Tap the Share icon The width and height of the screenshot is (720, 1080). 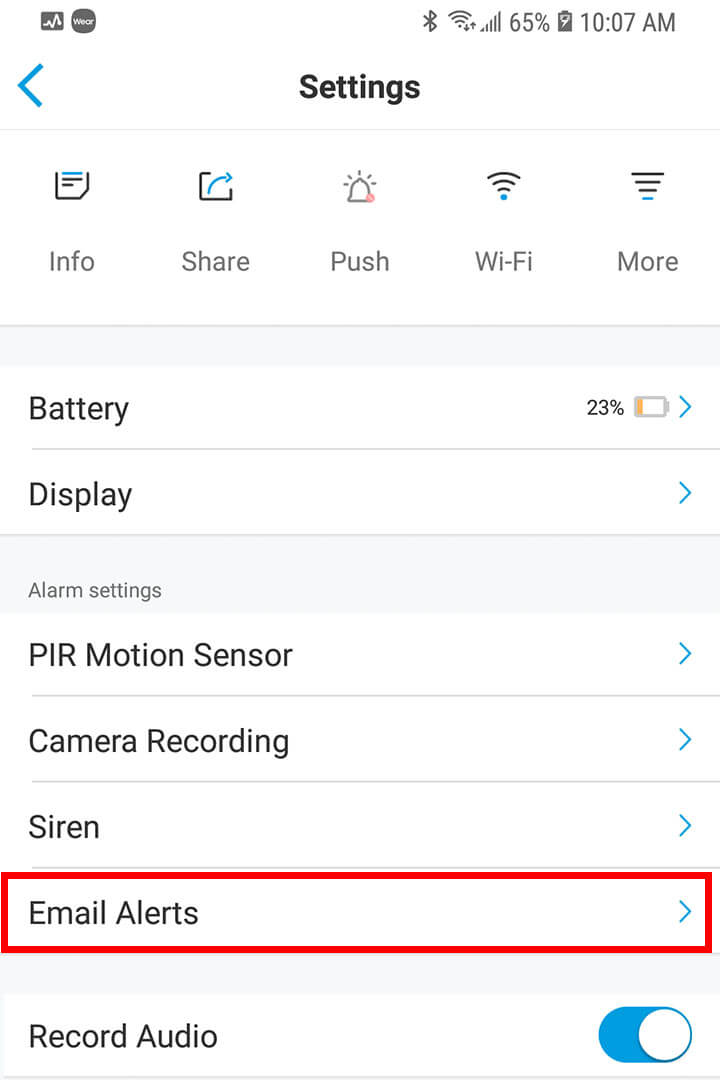pos(215,187)
